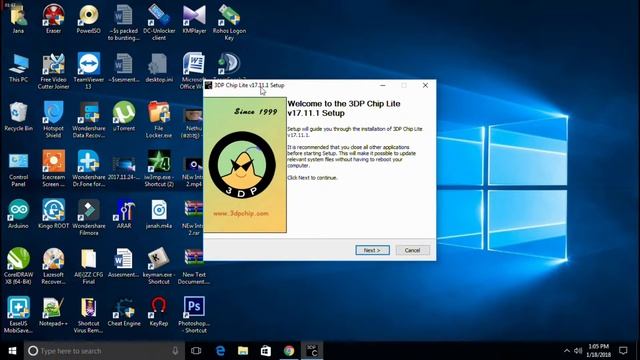Image resolution: width=640 pixels, height=360 pixels.
Task: Click Next in the 3DP Chip Setup
Action: (x=372, y=250)
